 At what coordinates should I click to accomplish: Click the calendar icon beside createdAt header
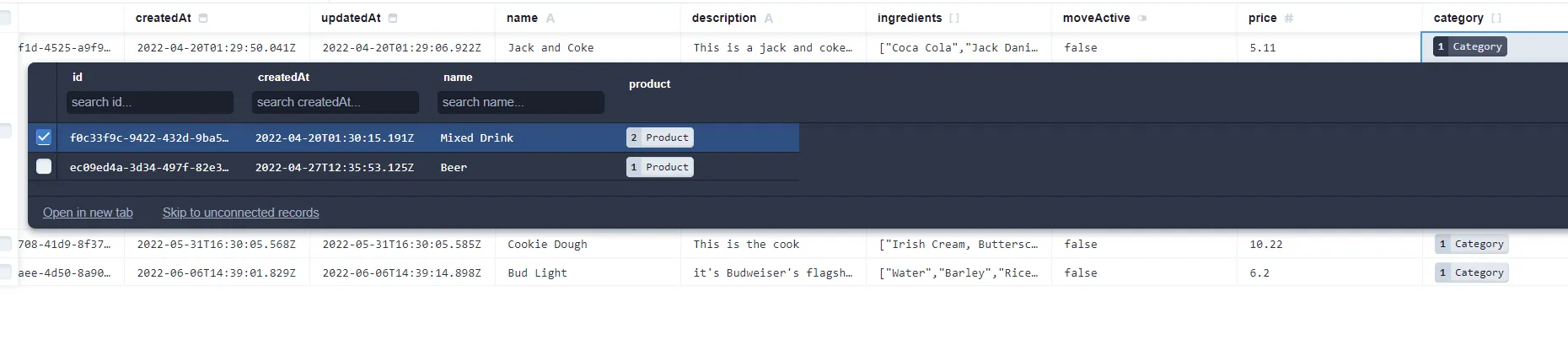pyautogui.click(x=203, y=18)
